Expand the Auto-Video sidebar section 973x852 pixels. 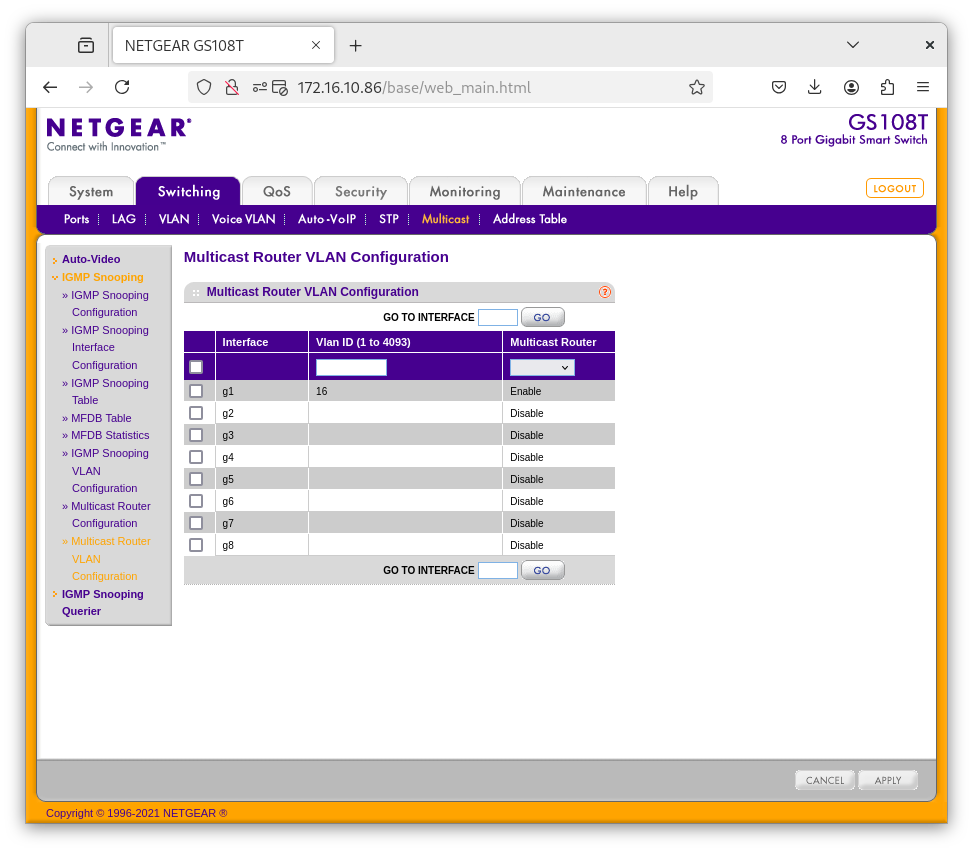91,259
